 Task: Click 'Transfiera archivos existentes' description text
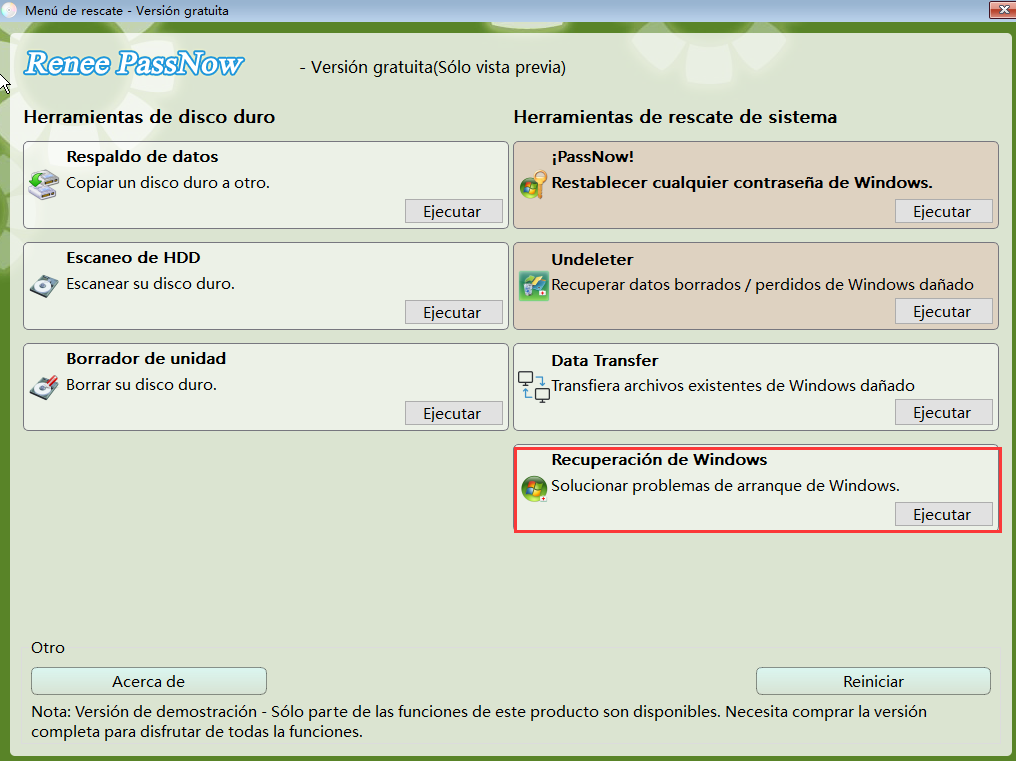733,386
